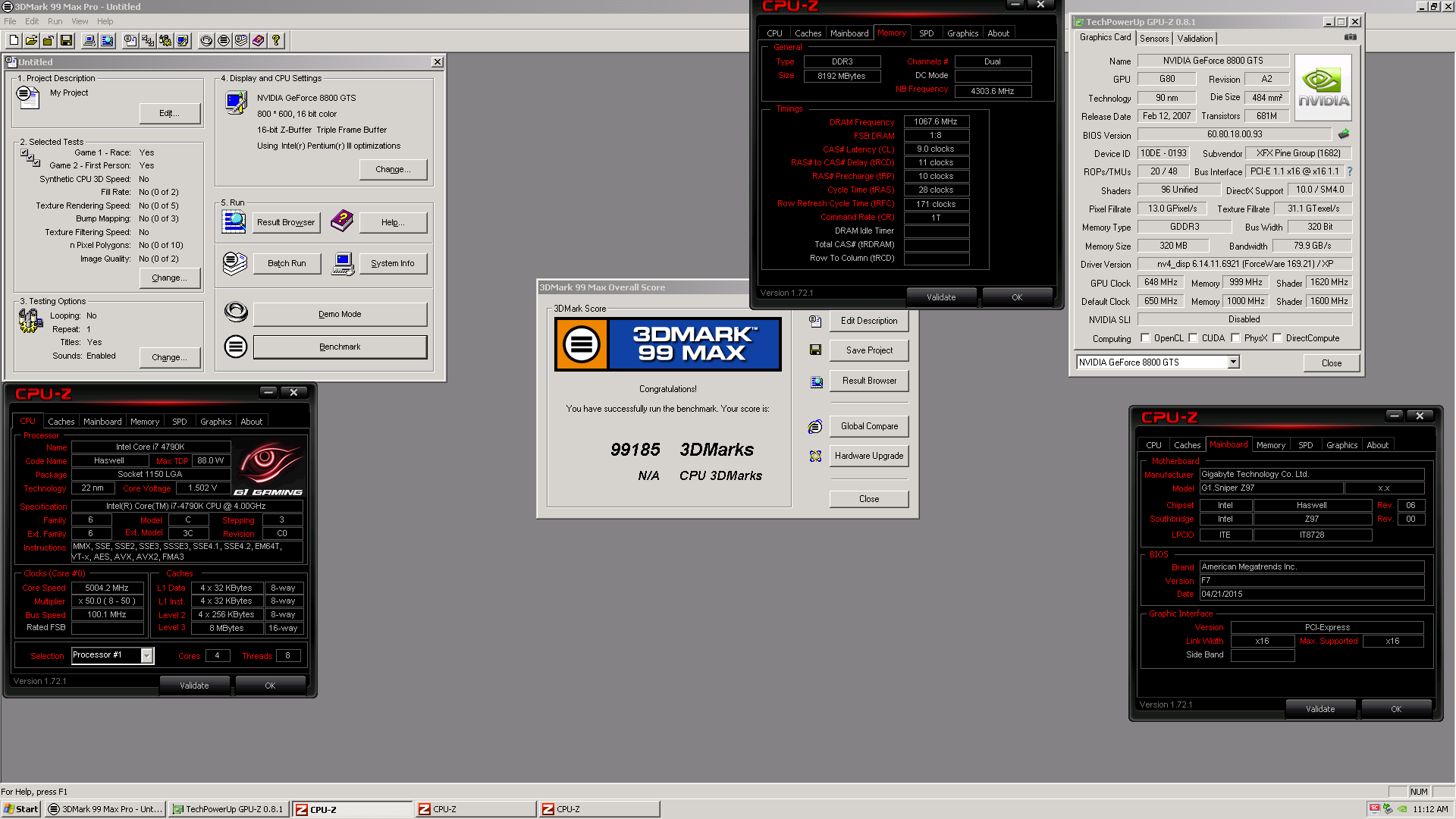Click the Start button on the taskbar
This screenshot has height=819, width=1456.
(x=21, y=809)
